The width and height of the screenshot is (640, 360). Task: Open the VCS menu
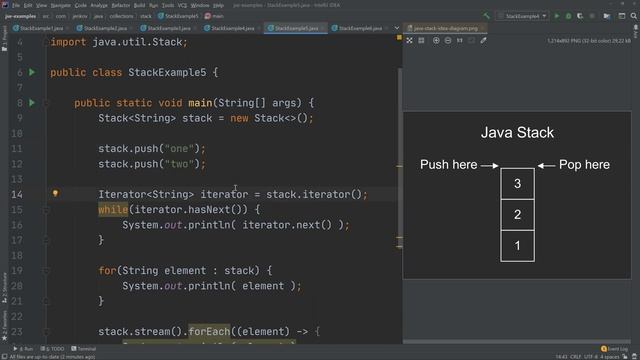(182, 5)
